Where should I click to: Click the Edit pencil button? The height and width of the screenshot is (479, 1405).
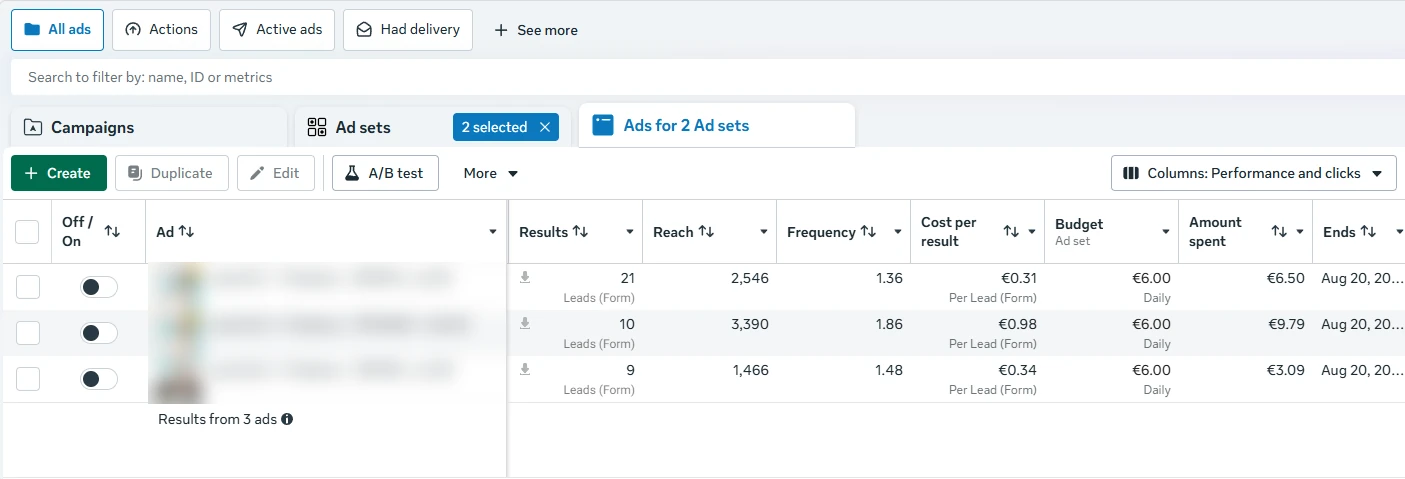tap(275, 173)
